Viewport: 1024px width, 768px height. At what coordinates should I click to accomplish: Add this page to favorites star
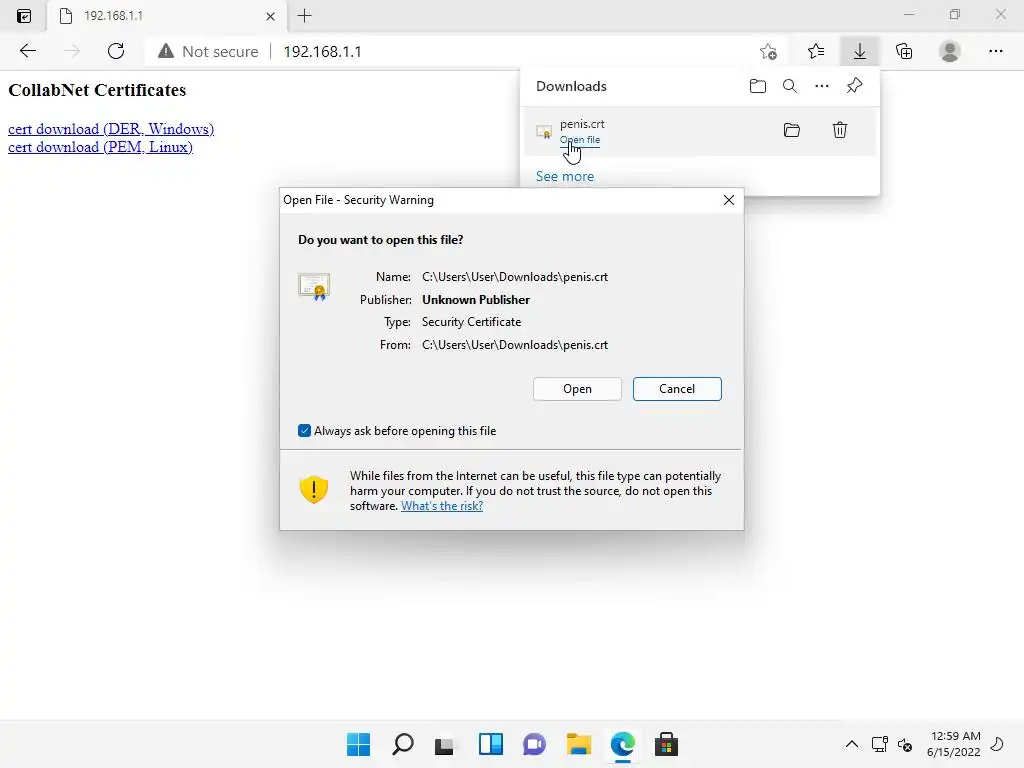click(x=769, y=51)
